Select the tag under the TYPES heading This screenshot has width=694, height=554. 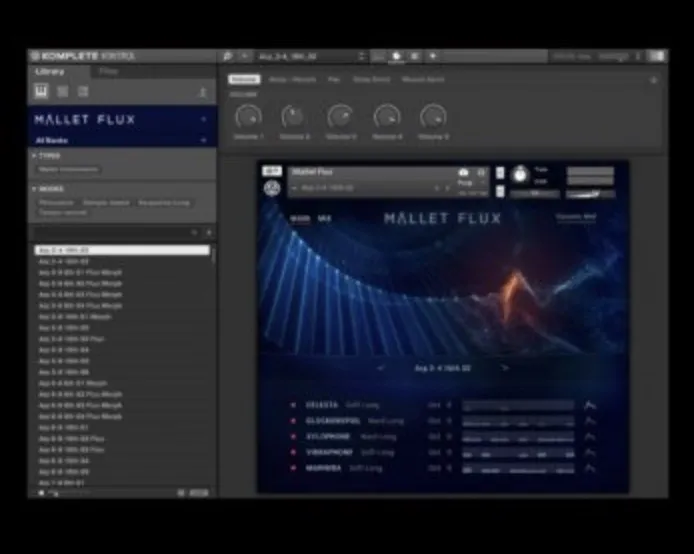(x=68, y=169)
